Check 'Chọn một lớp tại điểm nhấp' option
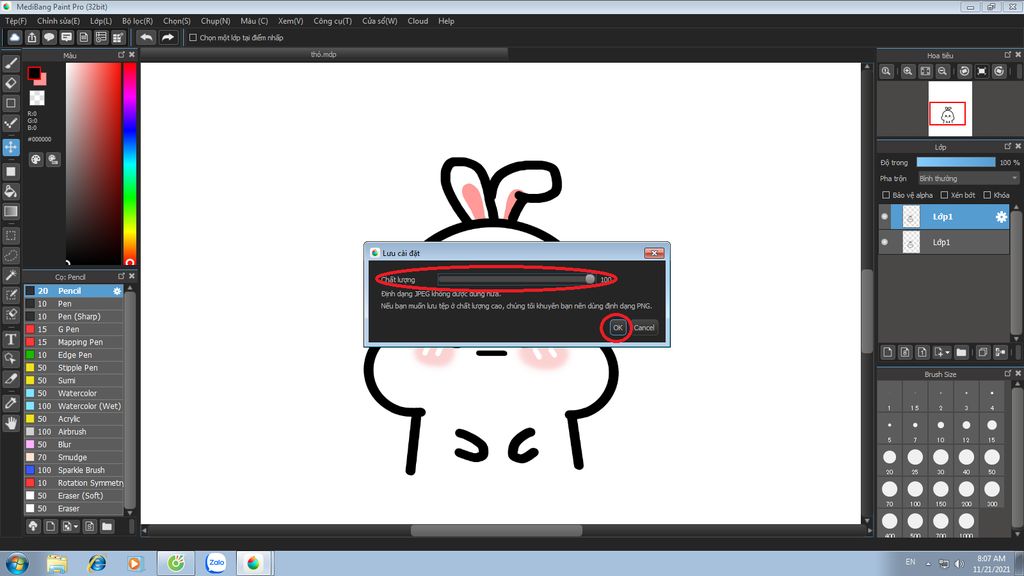The height and width of the screenshot is (576, 1024). click(193, 38)
